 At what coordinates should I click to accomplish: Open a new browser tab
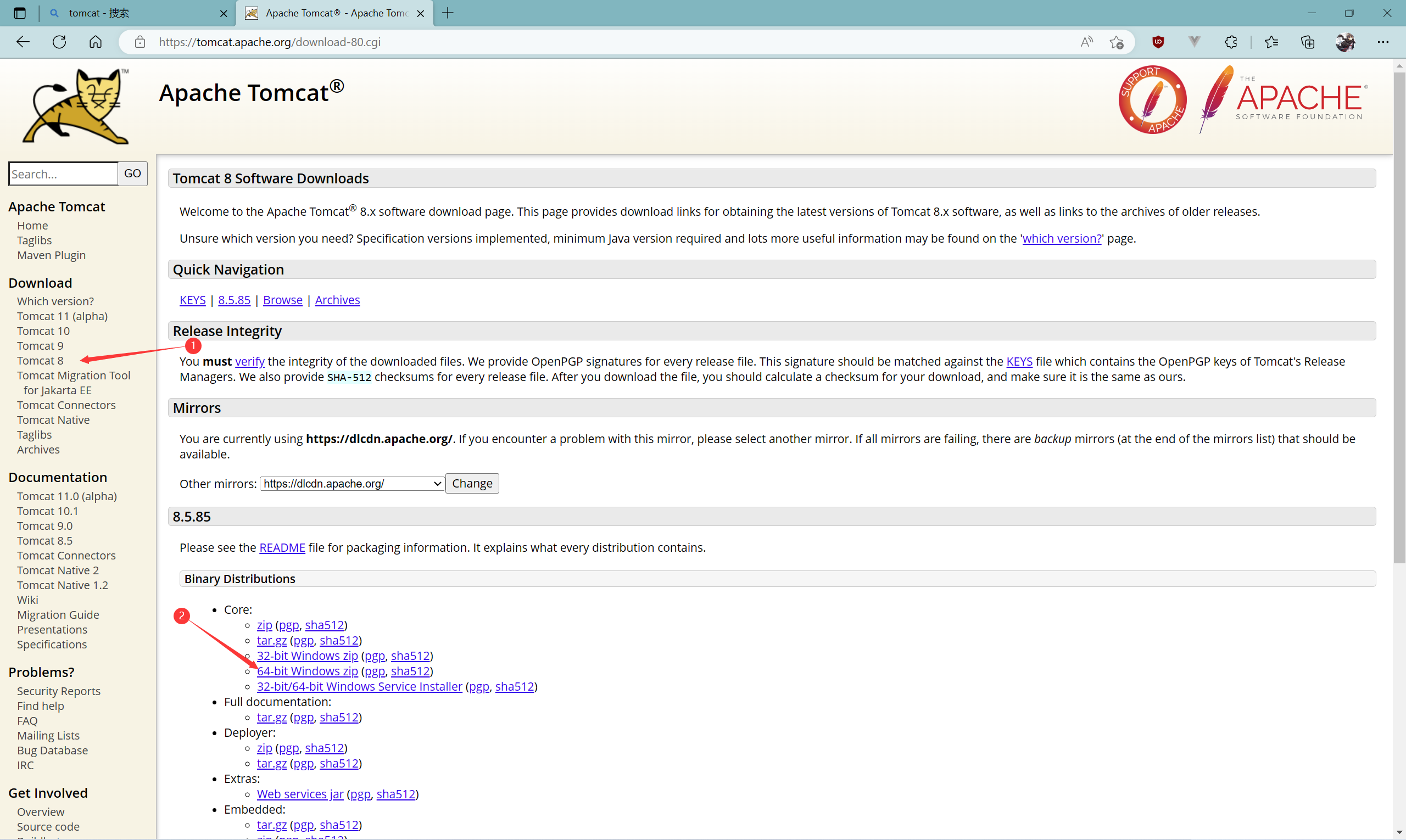(x=448, y=13)
